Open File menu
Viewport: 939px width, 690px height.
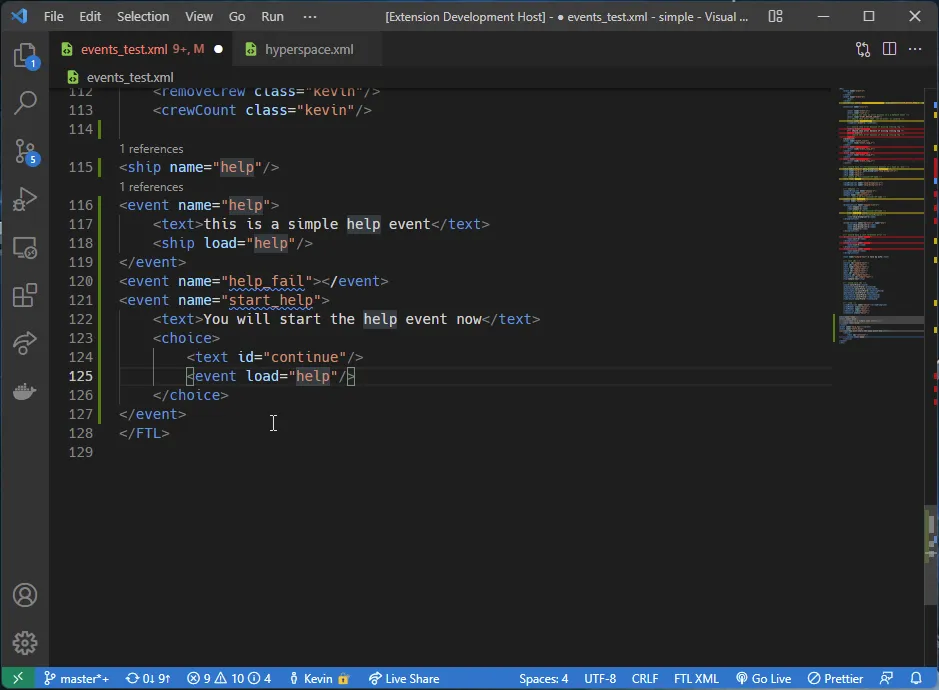[x=53, y=16]
